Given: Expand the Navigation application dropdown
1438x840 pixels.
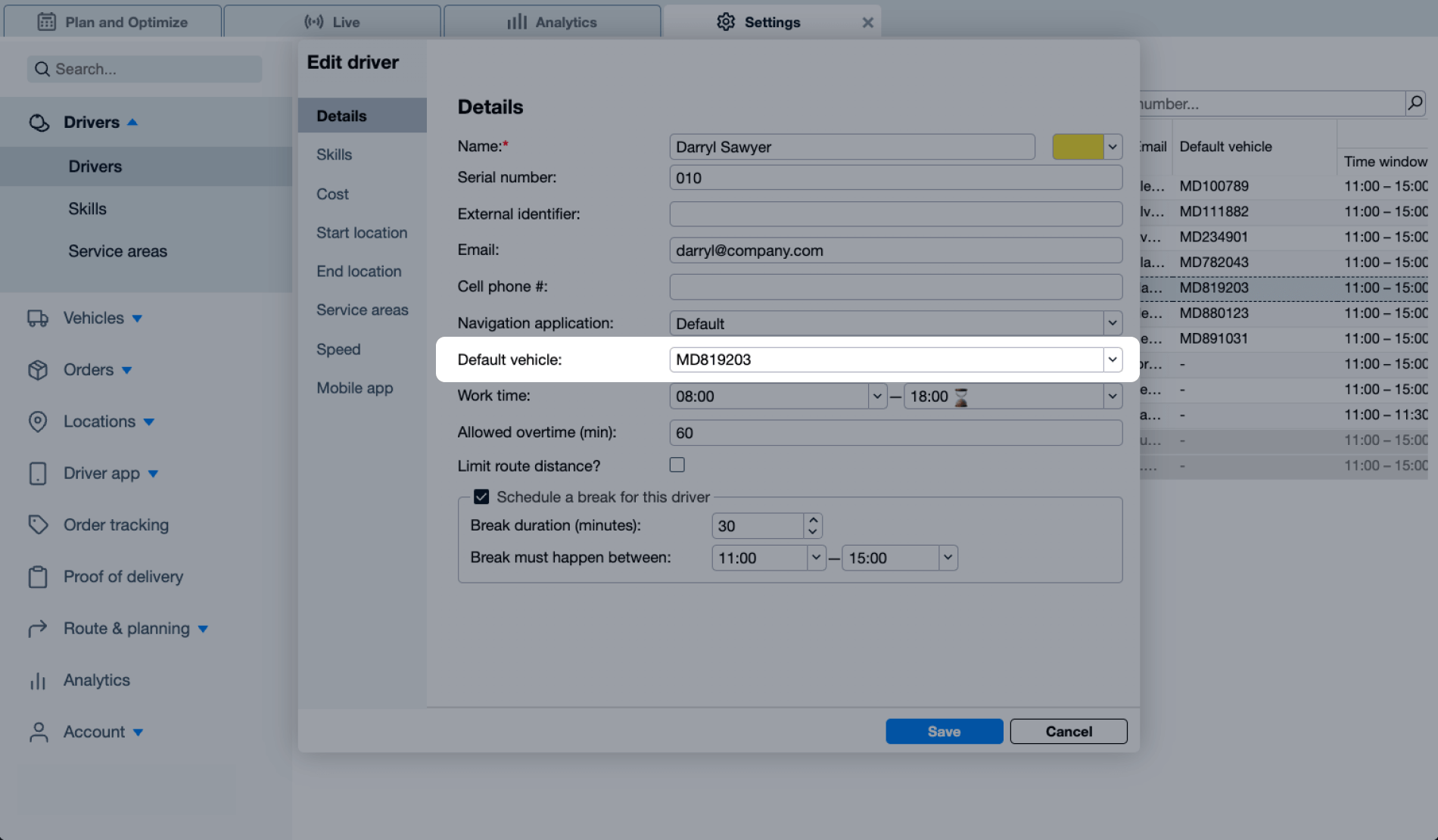Looking at the screenshot, I should [1112, 323].
